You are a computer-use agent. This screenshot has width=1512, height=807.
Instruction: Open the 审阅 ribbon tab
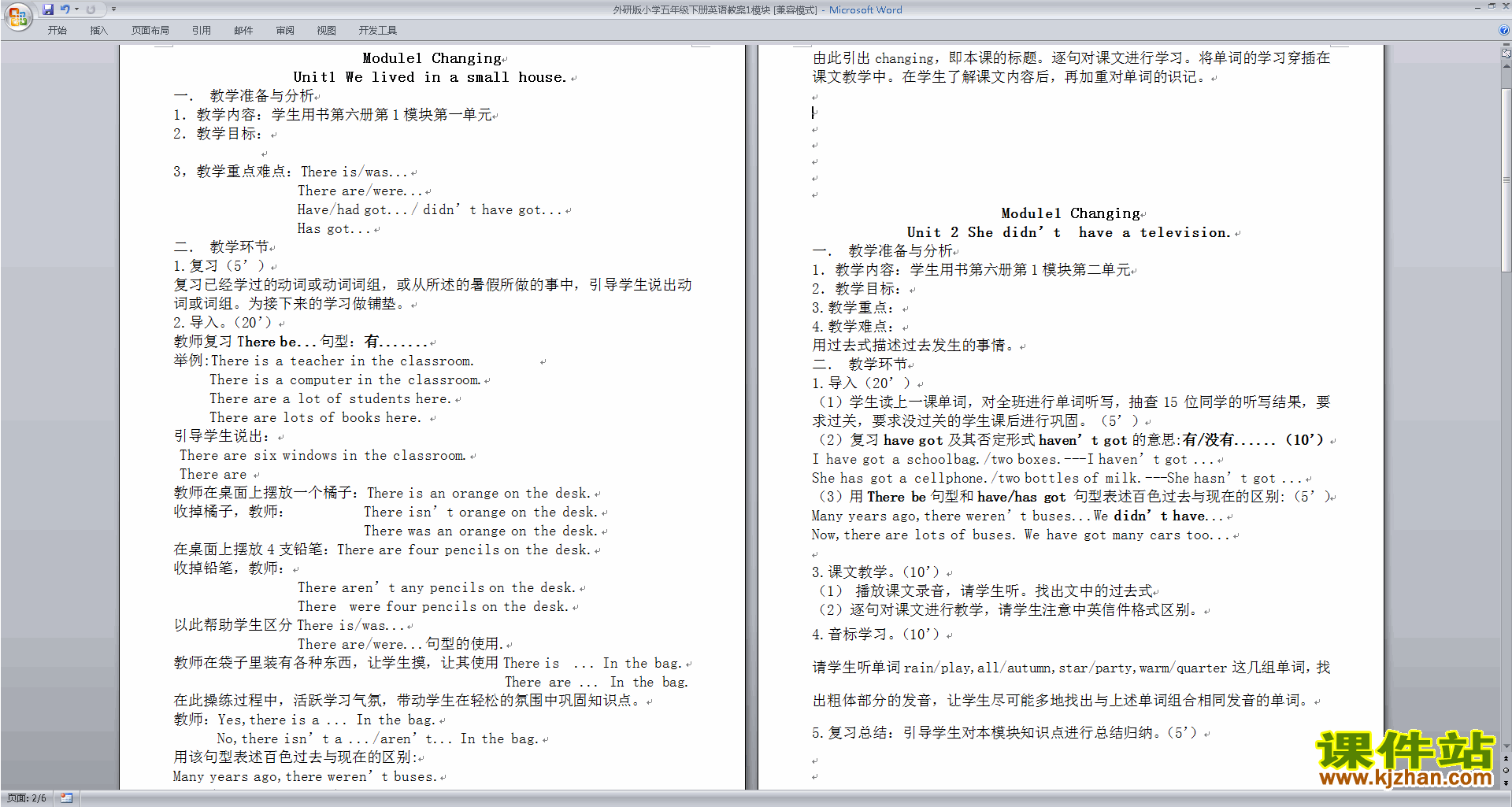(285, 31)
